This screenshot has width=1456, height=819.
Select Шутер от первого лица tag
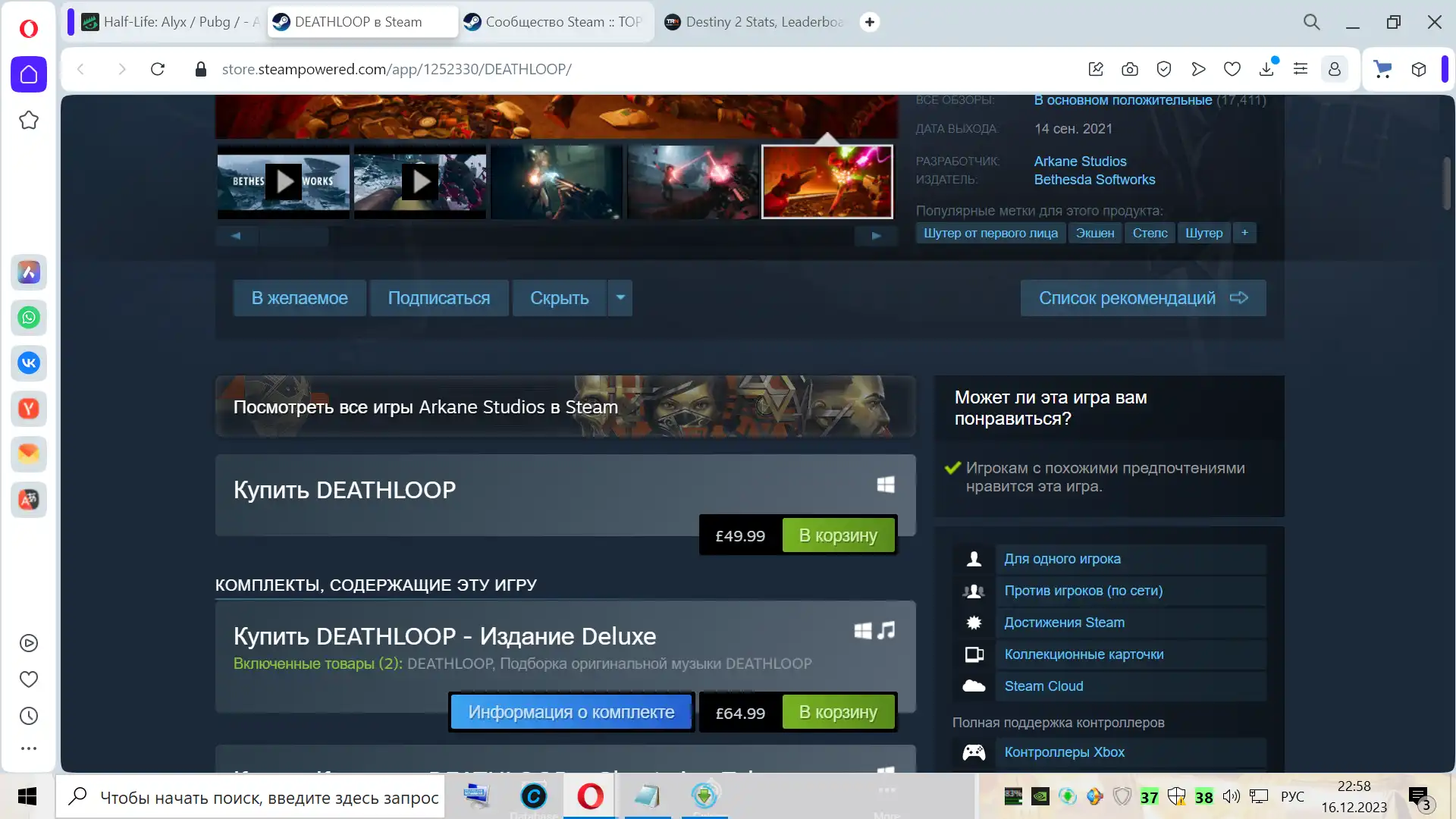[990, 233]
